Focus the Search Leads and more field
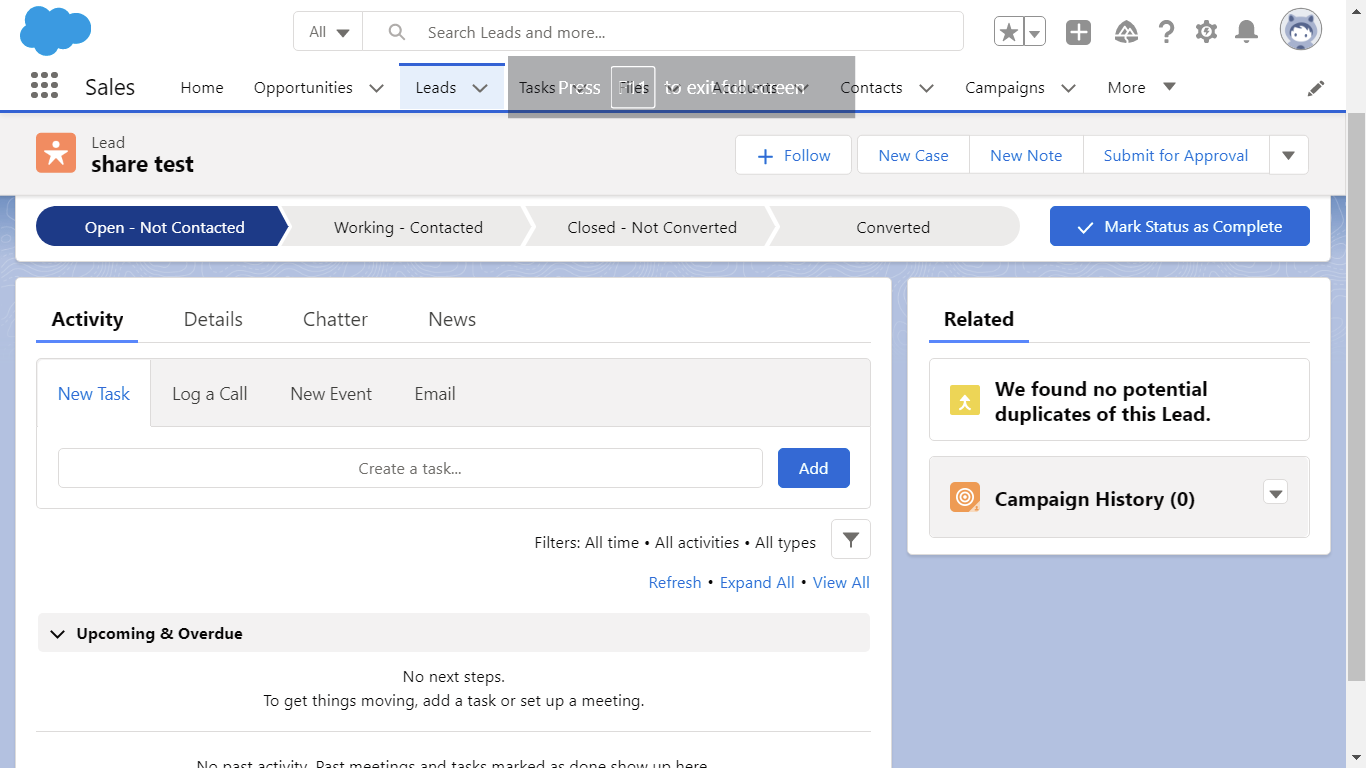The height and width of the screenshot is (768, 1366). click(x=663, y=32)
